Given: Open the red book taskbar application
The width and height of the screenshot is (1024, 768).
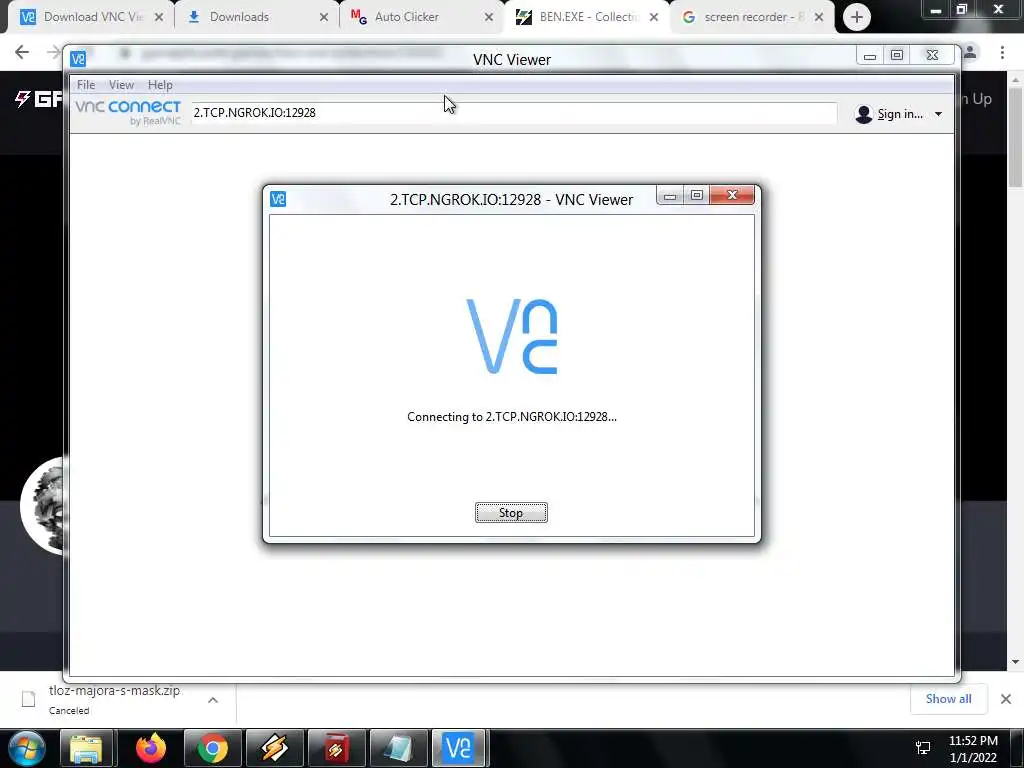Looking at the screenshot, I should pos(336,748).
